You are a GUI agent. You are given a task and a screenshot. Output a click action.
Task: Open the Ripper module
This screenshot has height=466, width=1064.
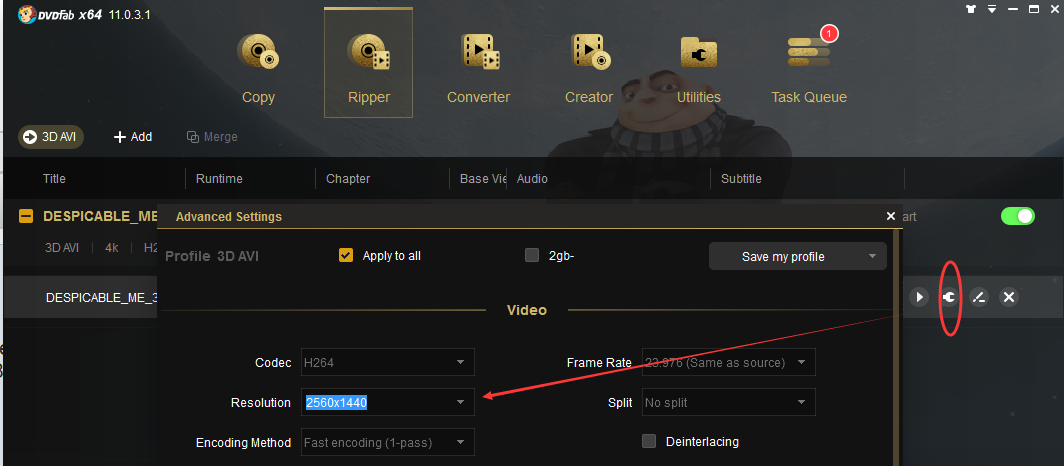[368, 63]
